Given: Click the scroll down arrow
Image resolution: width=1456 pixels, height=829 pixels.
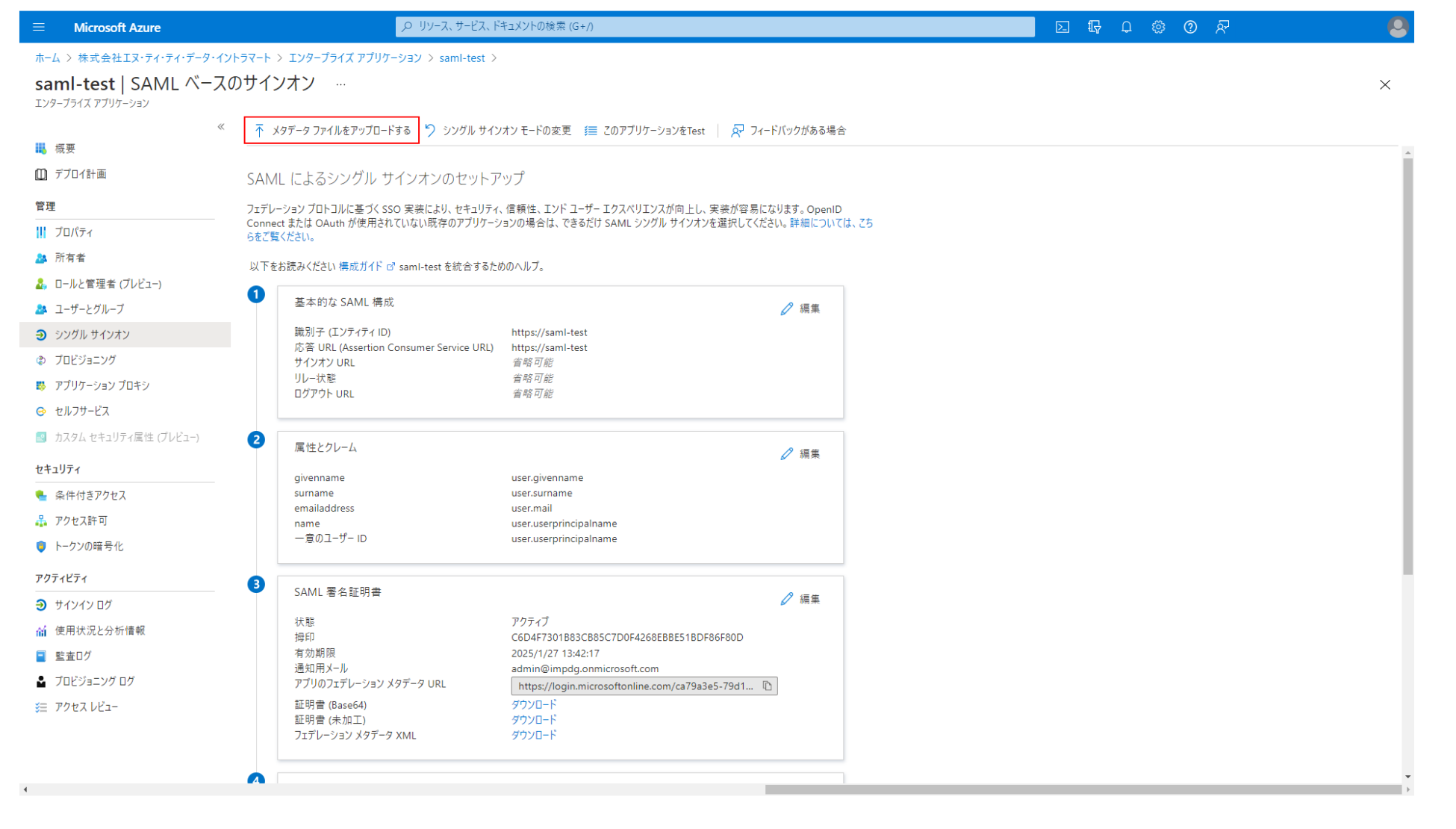Looking at the screenshot, I should (x=1407, y=777).
